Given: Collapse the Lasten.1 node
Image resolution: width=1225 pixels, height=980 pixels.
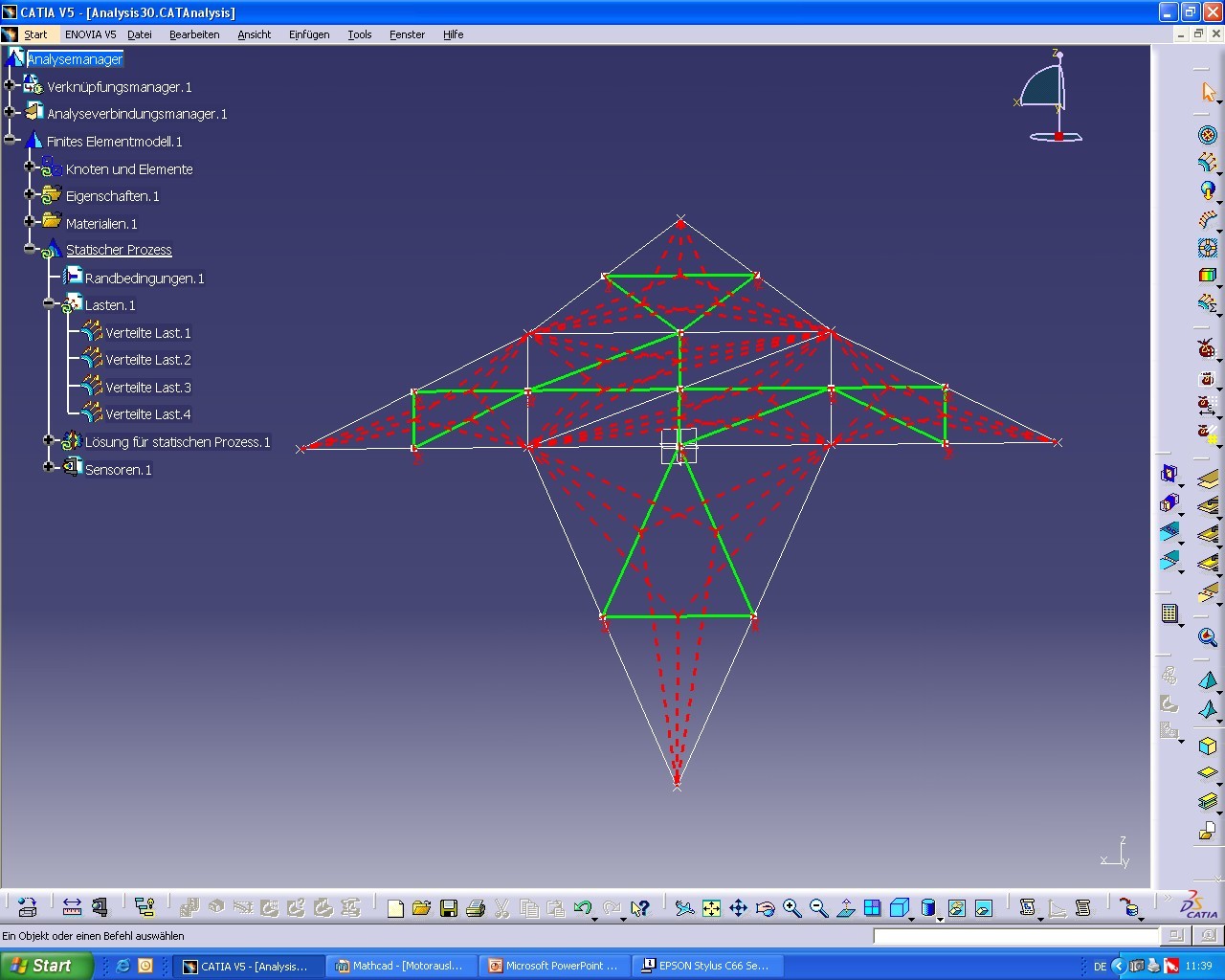Looking at the screenshot, I should point(48,303).
